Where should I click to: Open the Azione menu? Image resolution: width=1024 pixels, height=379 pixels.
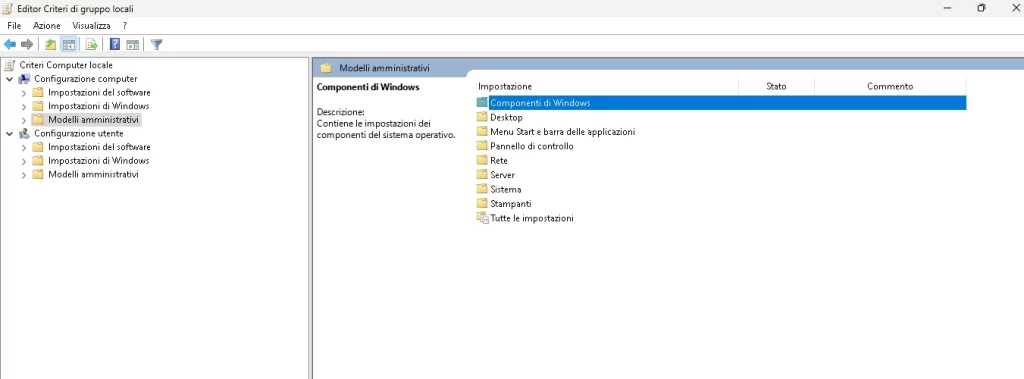pyautogui.click(x=46, y=25)
